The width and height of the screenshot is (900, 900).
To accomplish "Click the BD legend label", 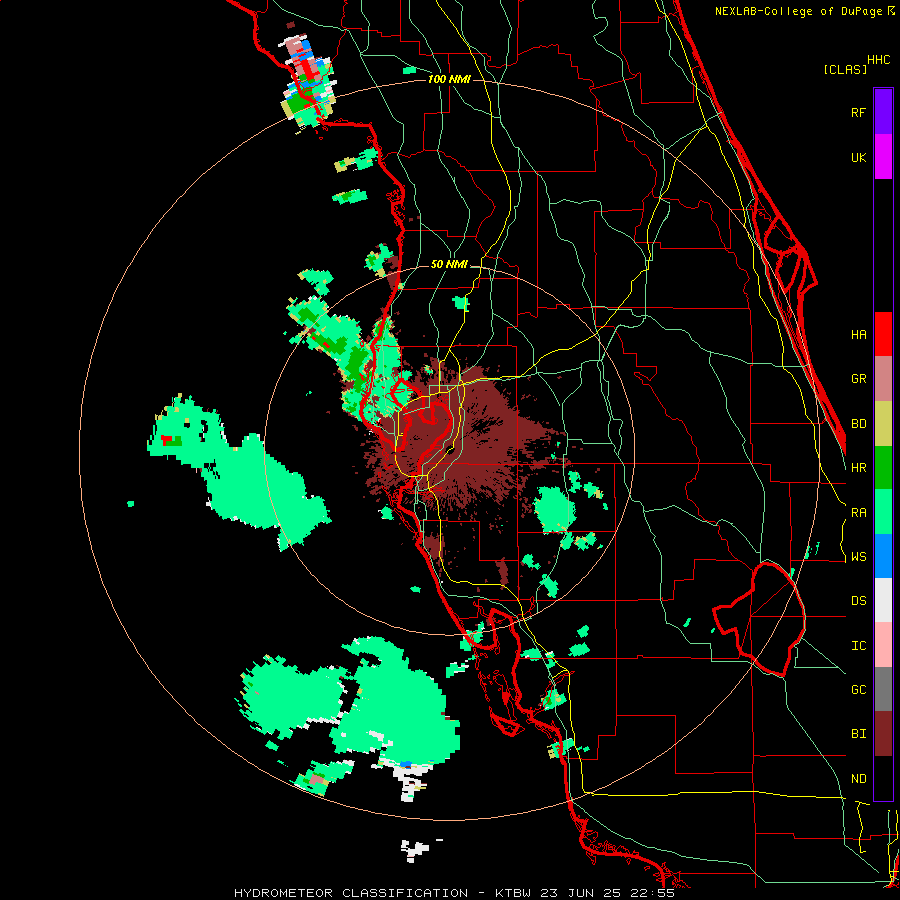I will (x=858, y=424).
